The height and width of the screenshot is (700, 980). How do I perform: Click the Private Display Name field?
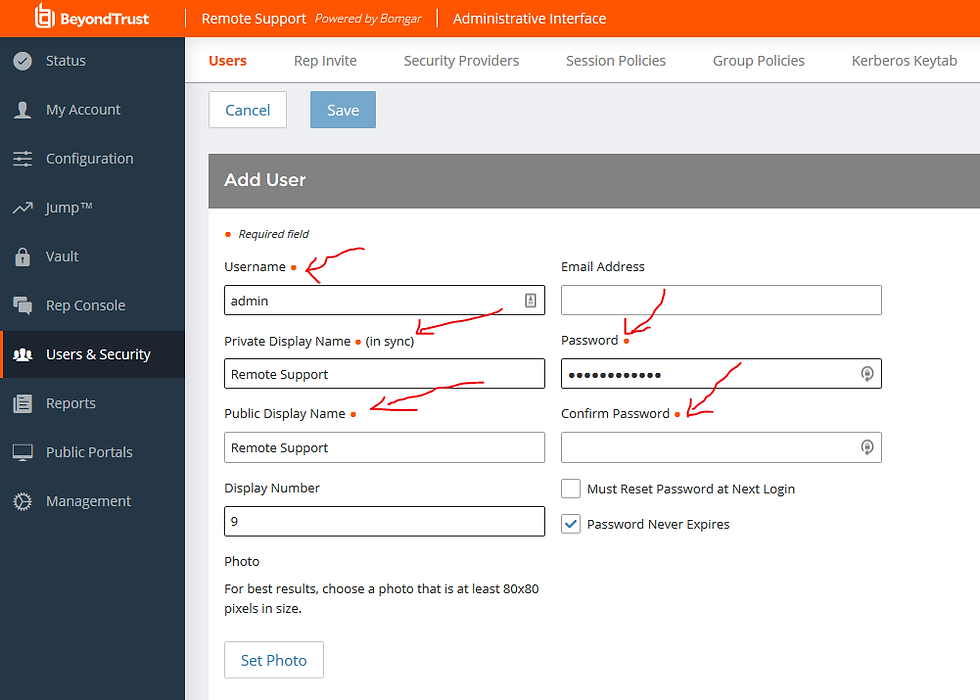(384, 374)
